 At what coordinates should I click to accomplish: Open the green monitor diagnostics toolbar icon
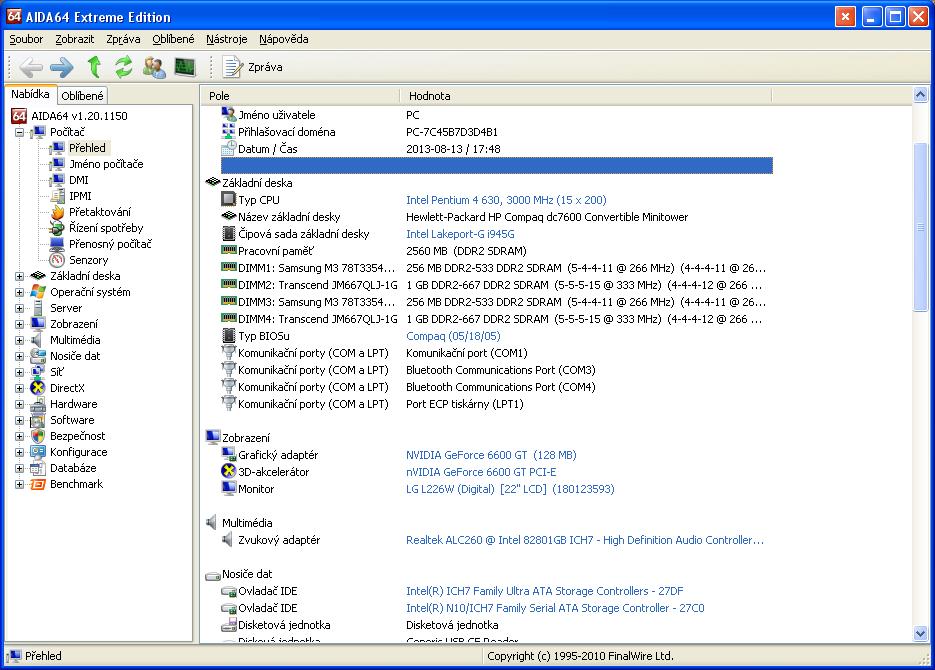coord(185,67)
